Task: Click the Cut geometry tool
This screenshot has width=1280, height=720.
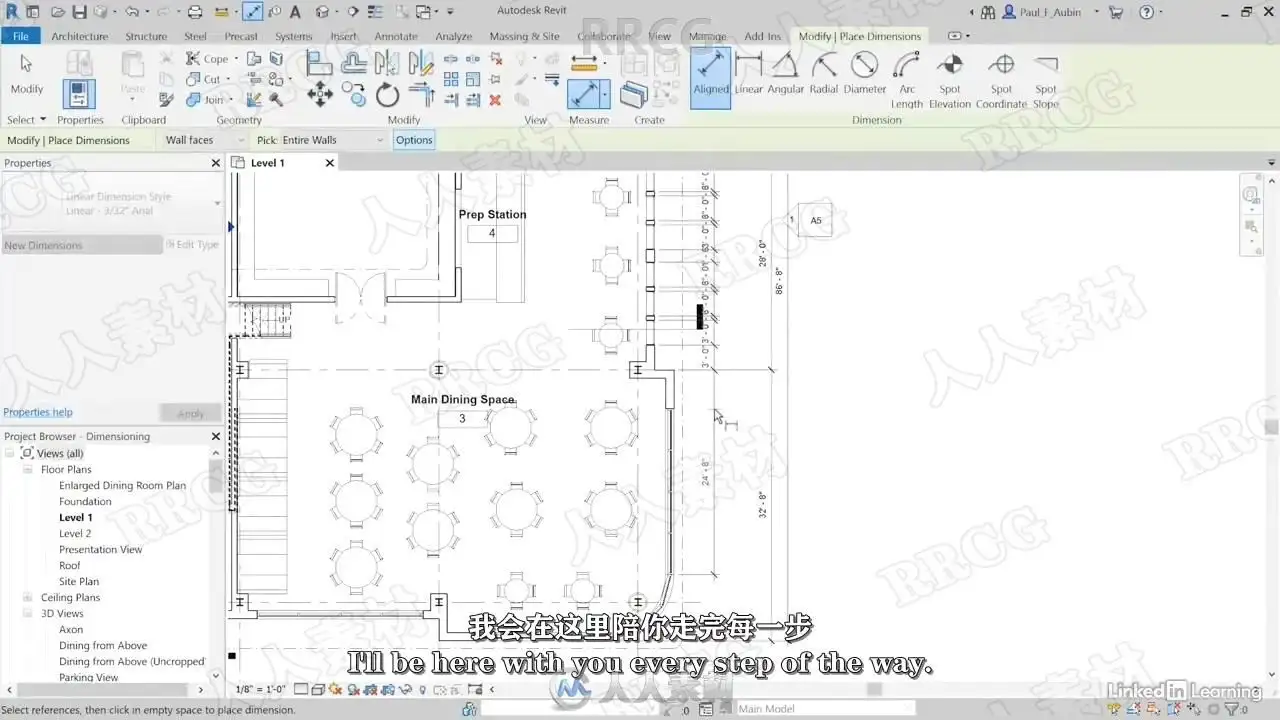Action: (x=205, y=79)
